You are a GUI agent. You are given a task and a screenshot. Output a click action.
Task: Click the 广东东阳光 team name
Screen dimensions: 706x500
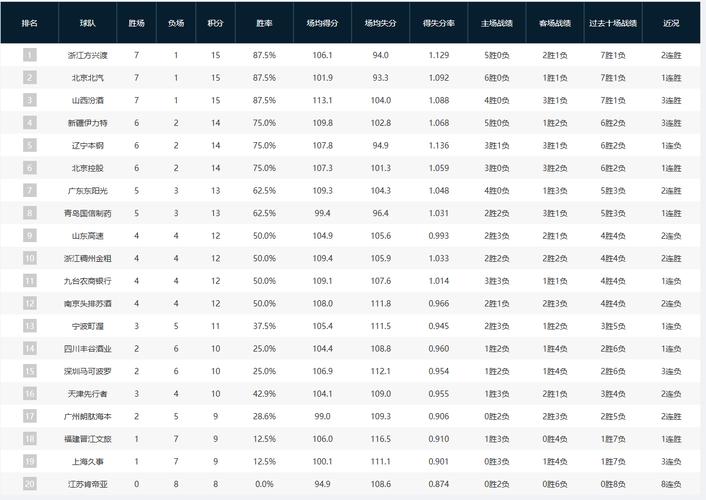coord(88,191)
